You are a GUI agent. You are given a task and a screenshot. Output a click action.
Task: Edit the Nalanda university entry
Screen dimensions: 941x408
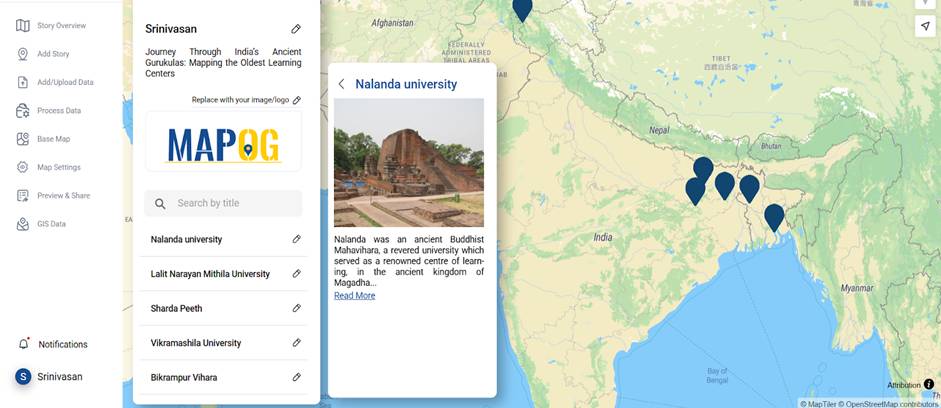tap(296, 239)
